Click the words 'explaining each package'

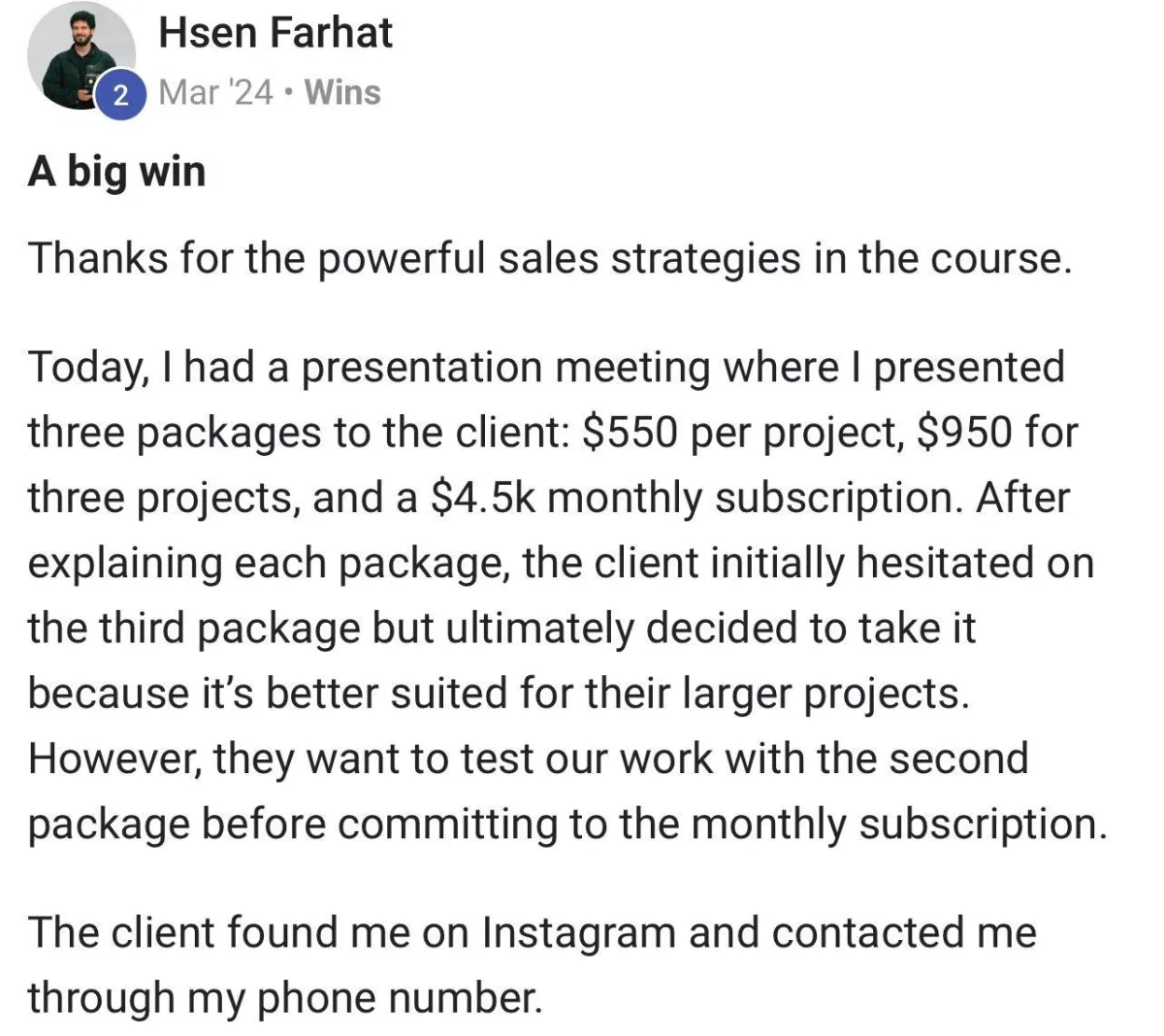pos(269,564)
